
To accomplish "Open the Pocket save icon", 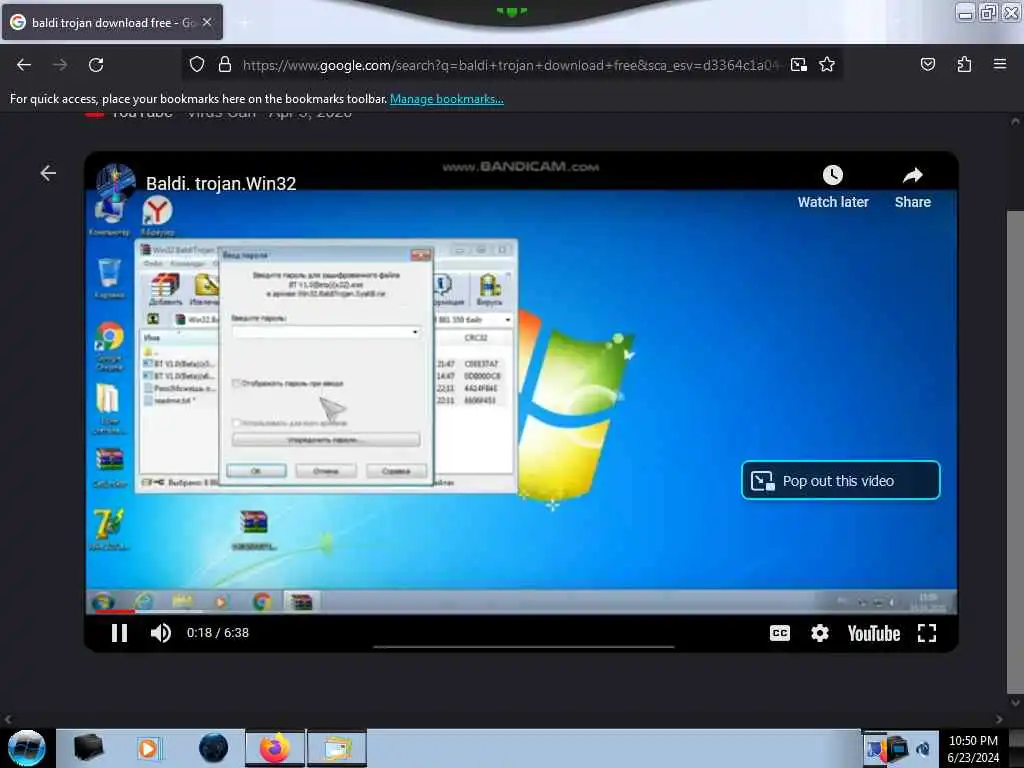I will click(x=927, y=65).
